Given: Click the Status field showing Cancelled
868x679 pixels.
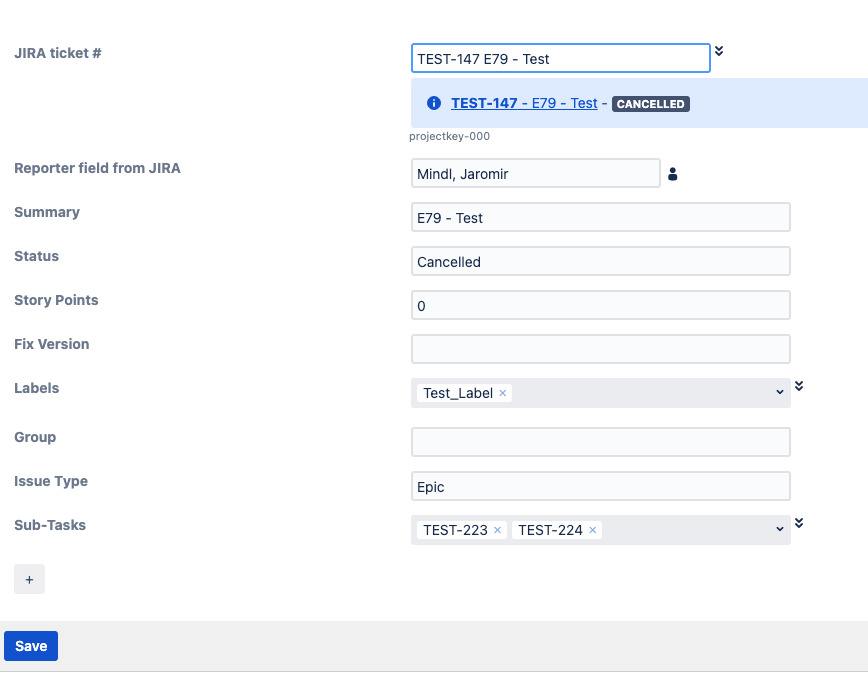Looking at the screenshot, I should (601, 261).
